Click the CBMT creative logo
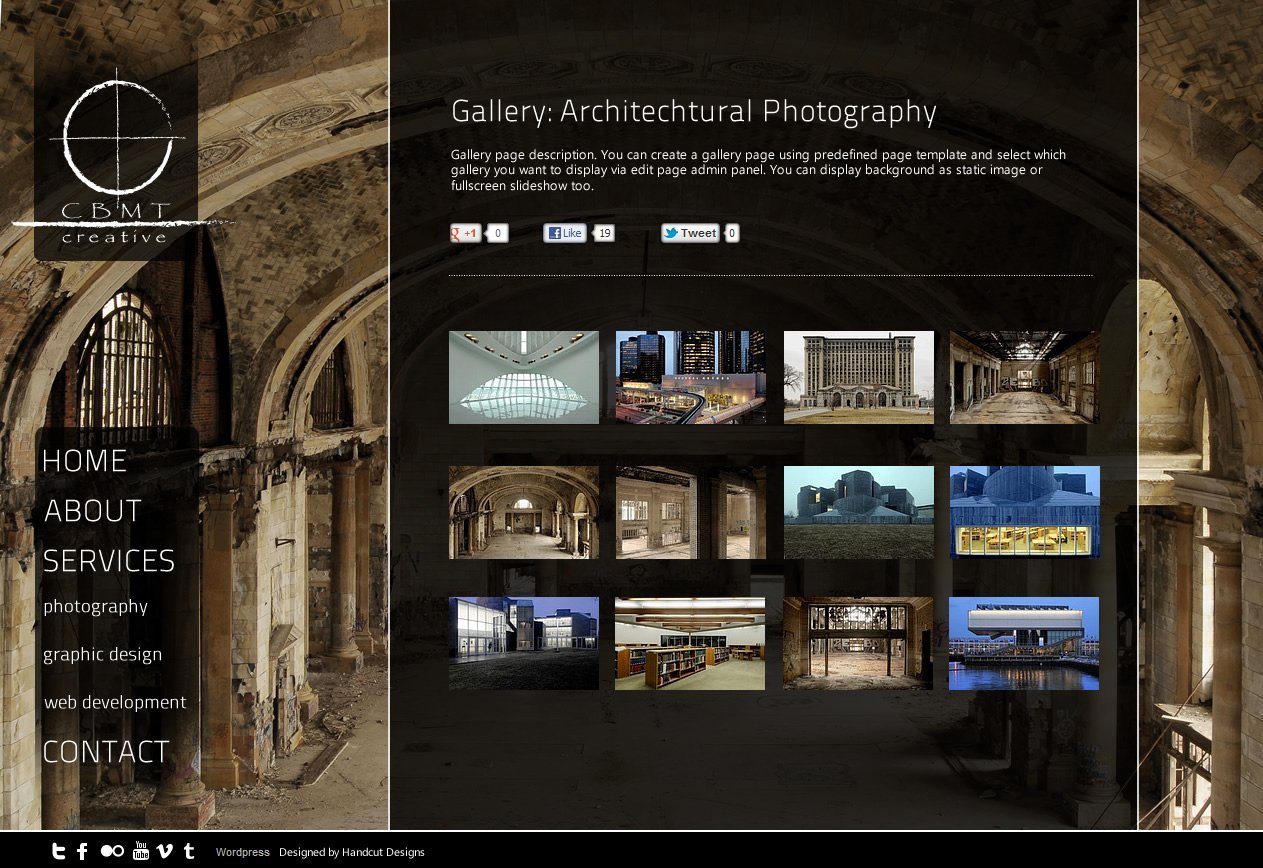The image size is (1263, 868). (x=116, y=157)
